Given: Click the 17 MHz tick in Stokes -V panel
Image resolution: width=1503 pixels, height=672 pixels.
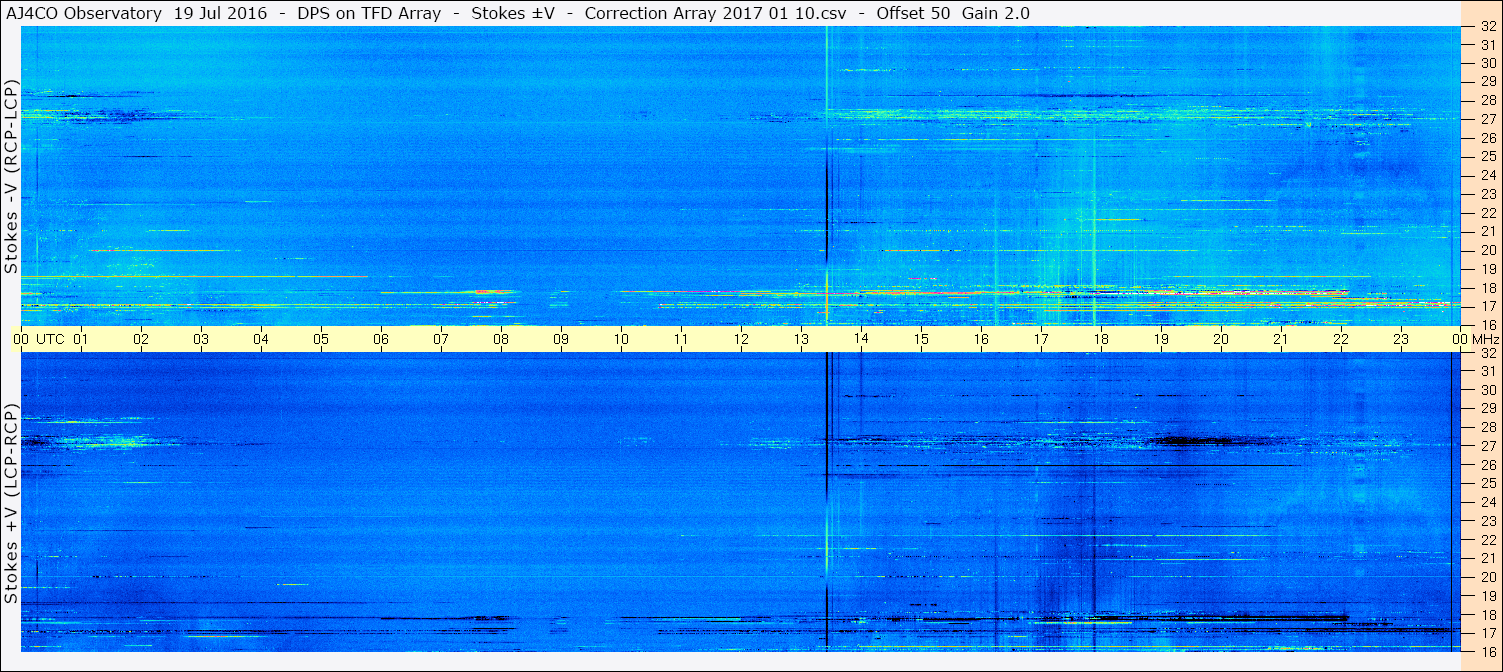Looking at the screenshot, I should click(1488, 306).
